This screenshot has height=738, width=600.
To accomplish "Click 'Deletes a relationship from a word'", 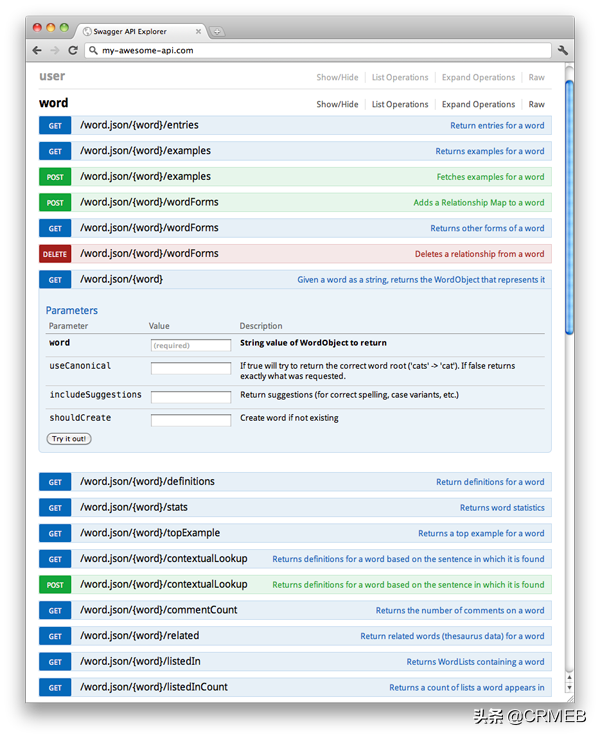I will [480, 254].
